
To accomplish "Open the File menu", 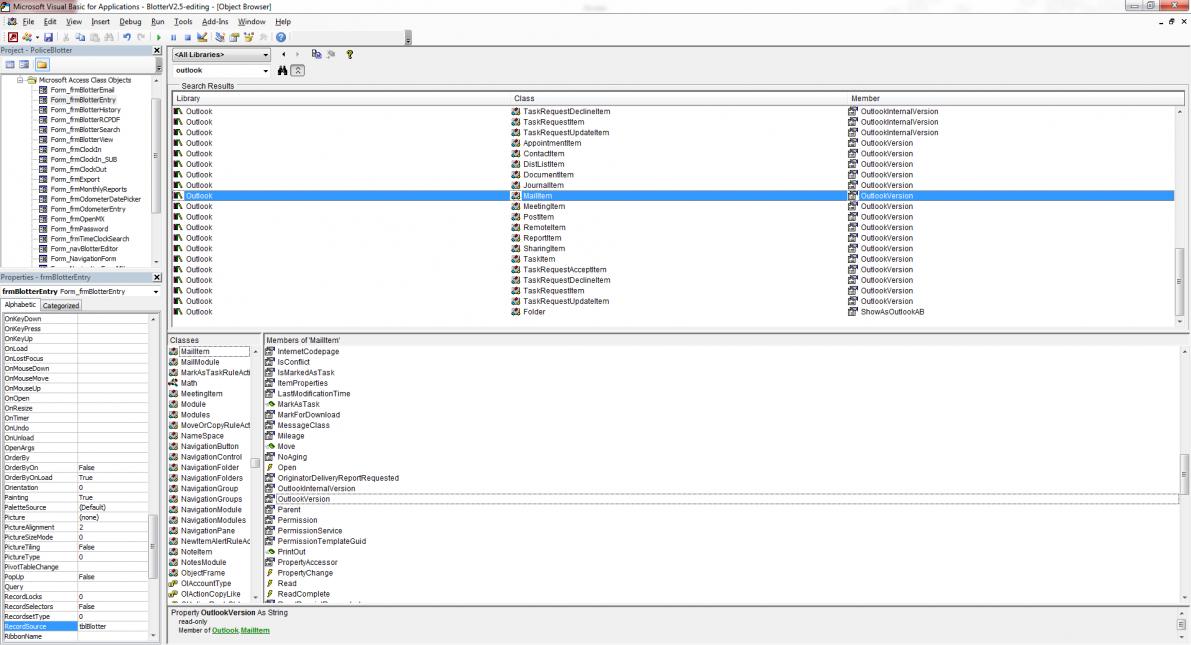I will click(28, 22).
